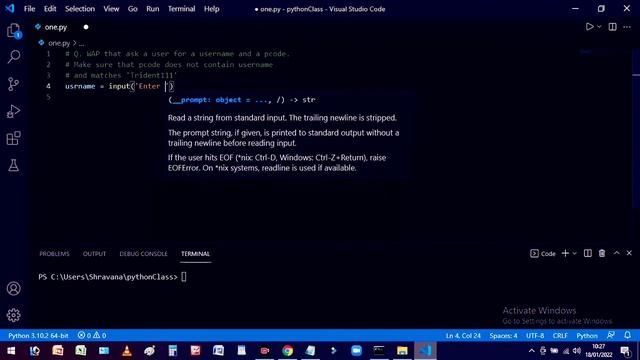
Task: Switch to the DEBUG CONSOLE tab
Action: click(143, 253)
